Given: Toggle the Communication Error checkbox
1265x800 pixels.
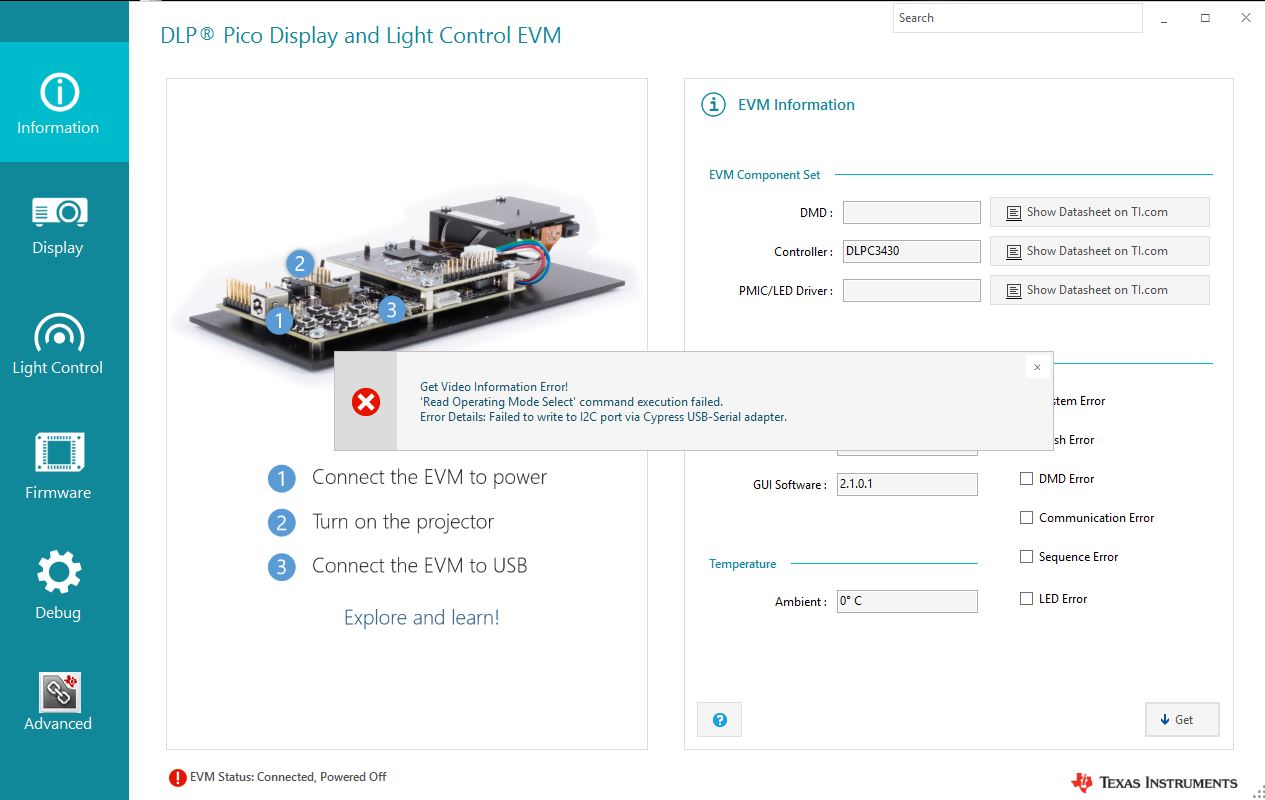Looking at the screenshot, I should click(1026, 518).
